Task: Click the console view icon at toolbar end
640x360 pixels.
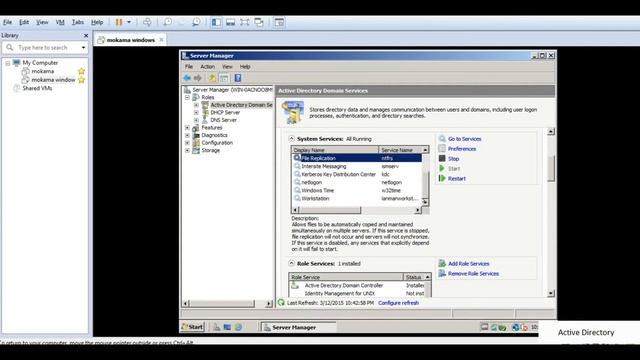Action: pyautogui.click(x=279, y=22)
